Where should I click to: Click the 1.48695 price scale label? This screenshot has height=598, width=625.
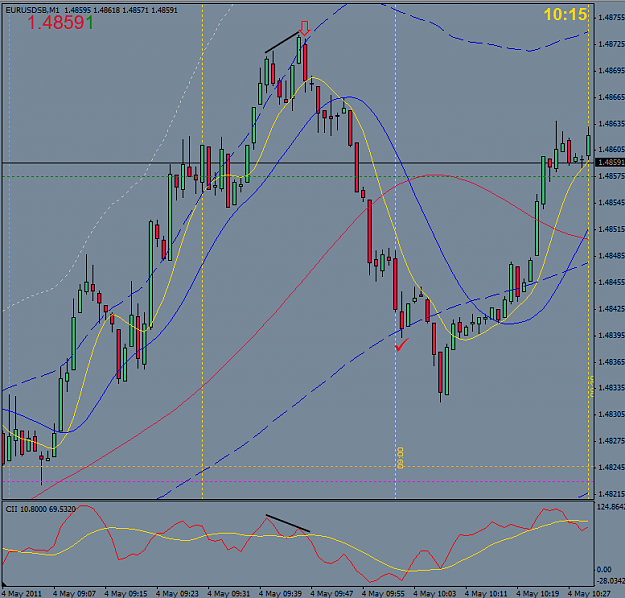611,71
